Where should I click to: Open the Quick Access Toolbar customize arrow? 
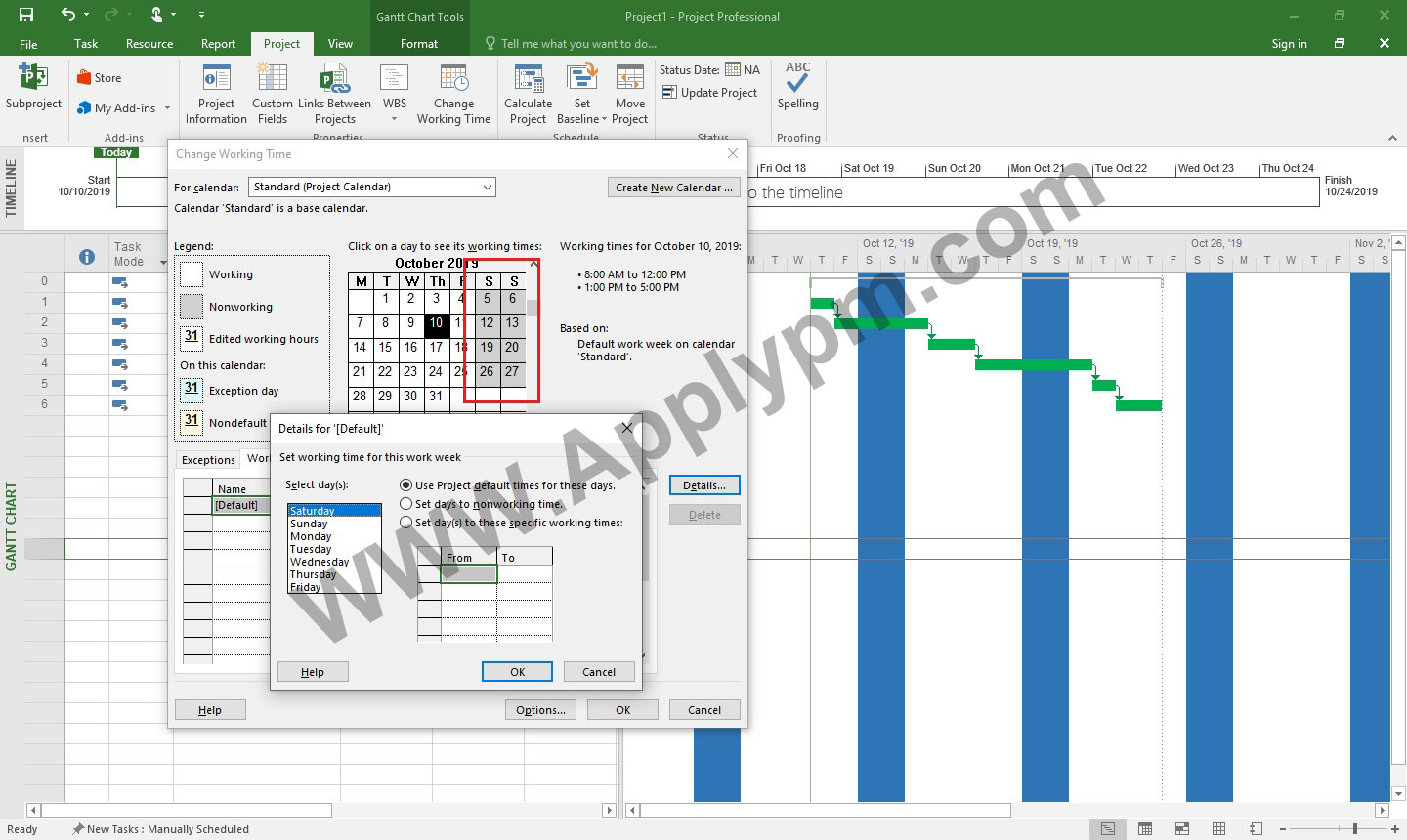pyautogui.click(x=201, y=15)
